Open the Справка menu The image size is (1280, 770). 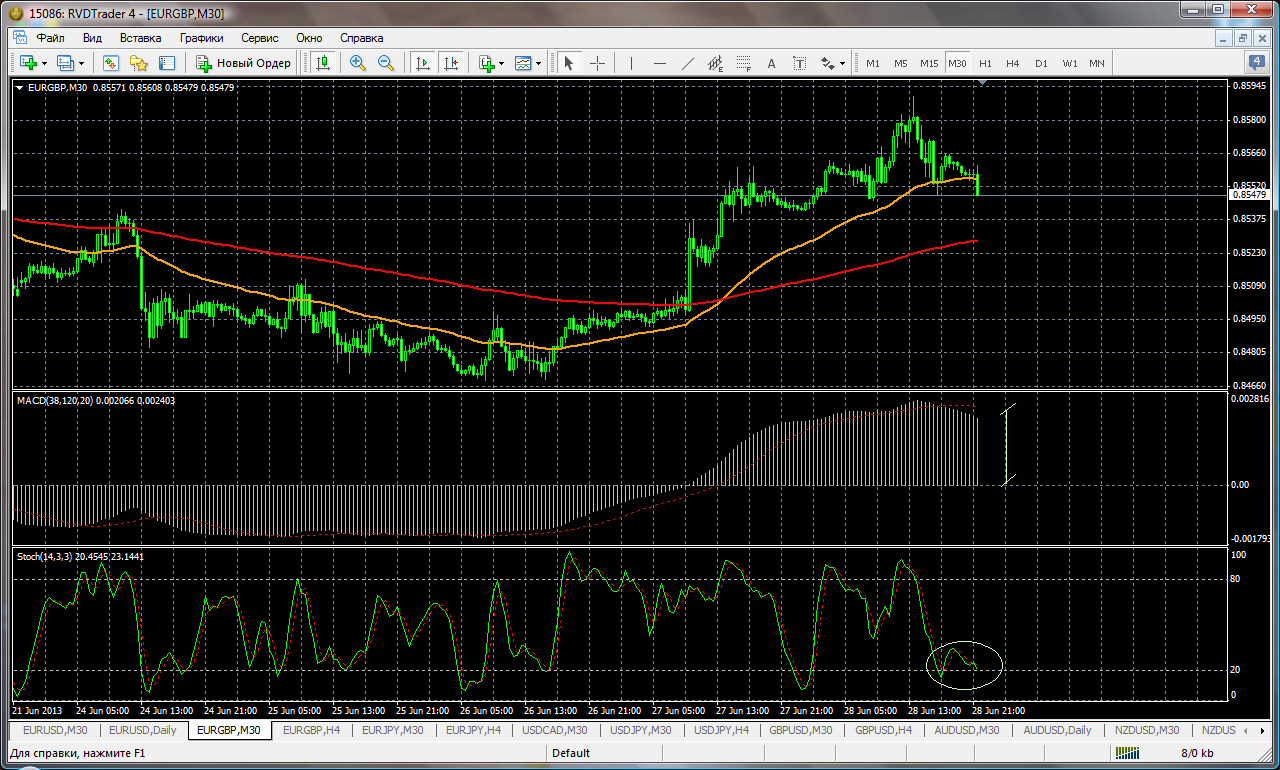point(361,38)
